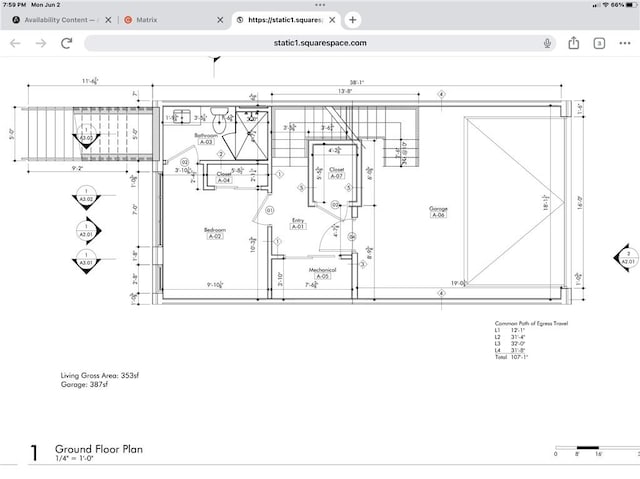Open the share sheet icon
This screenshot has height=479, width=640.
(x=573, y=43)
